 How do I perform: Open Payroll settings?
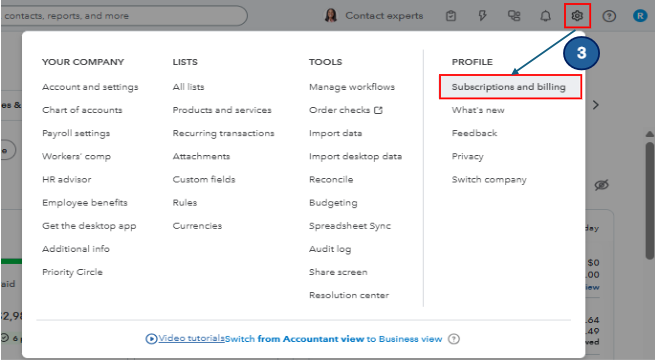pos(76,133)
